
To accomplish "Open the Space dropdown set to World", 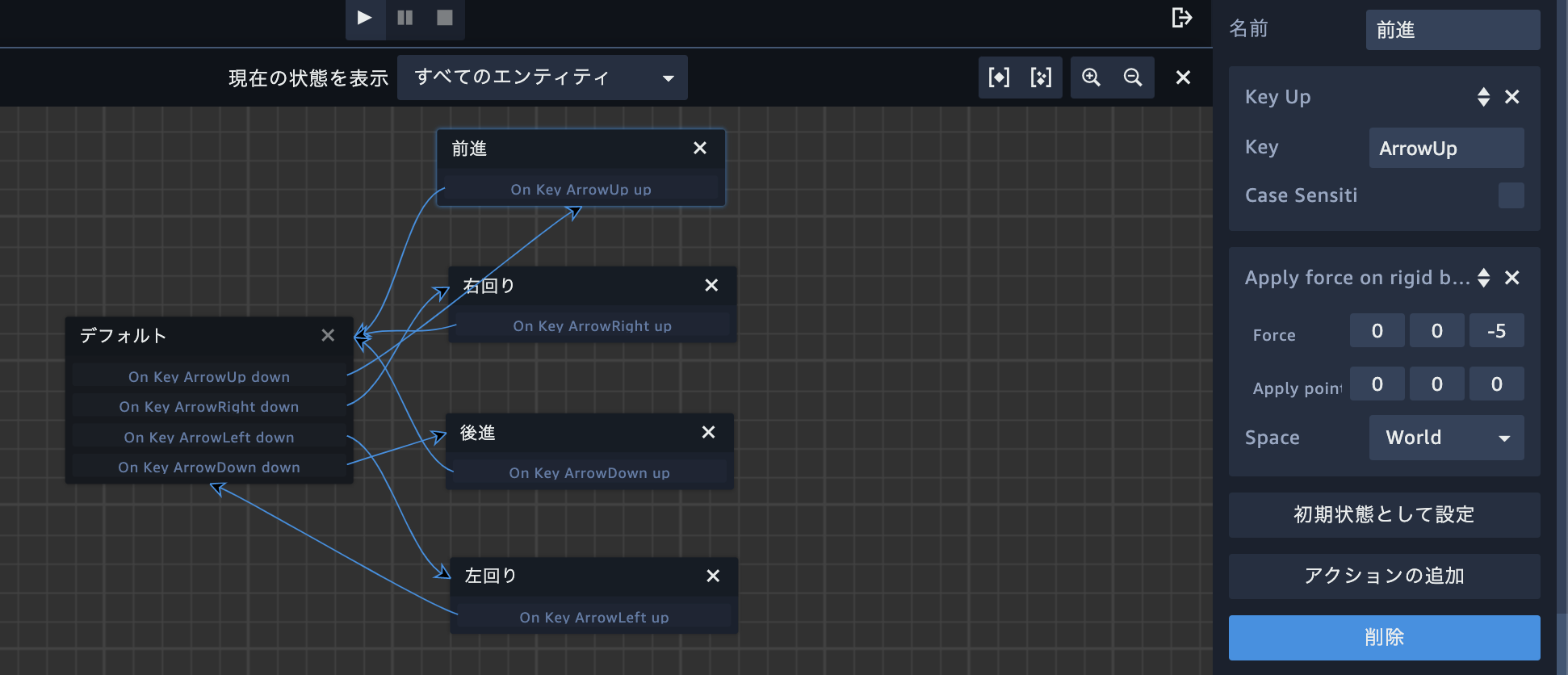I will (x=1446, y=438).
